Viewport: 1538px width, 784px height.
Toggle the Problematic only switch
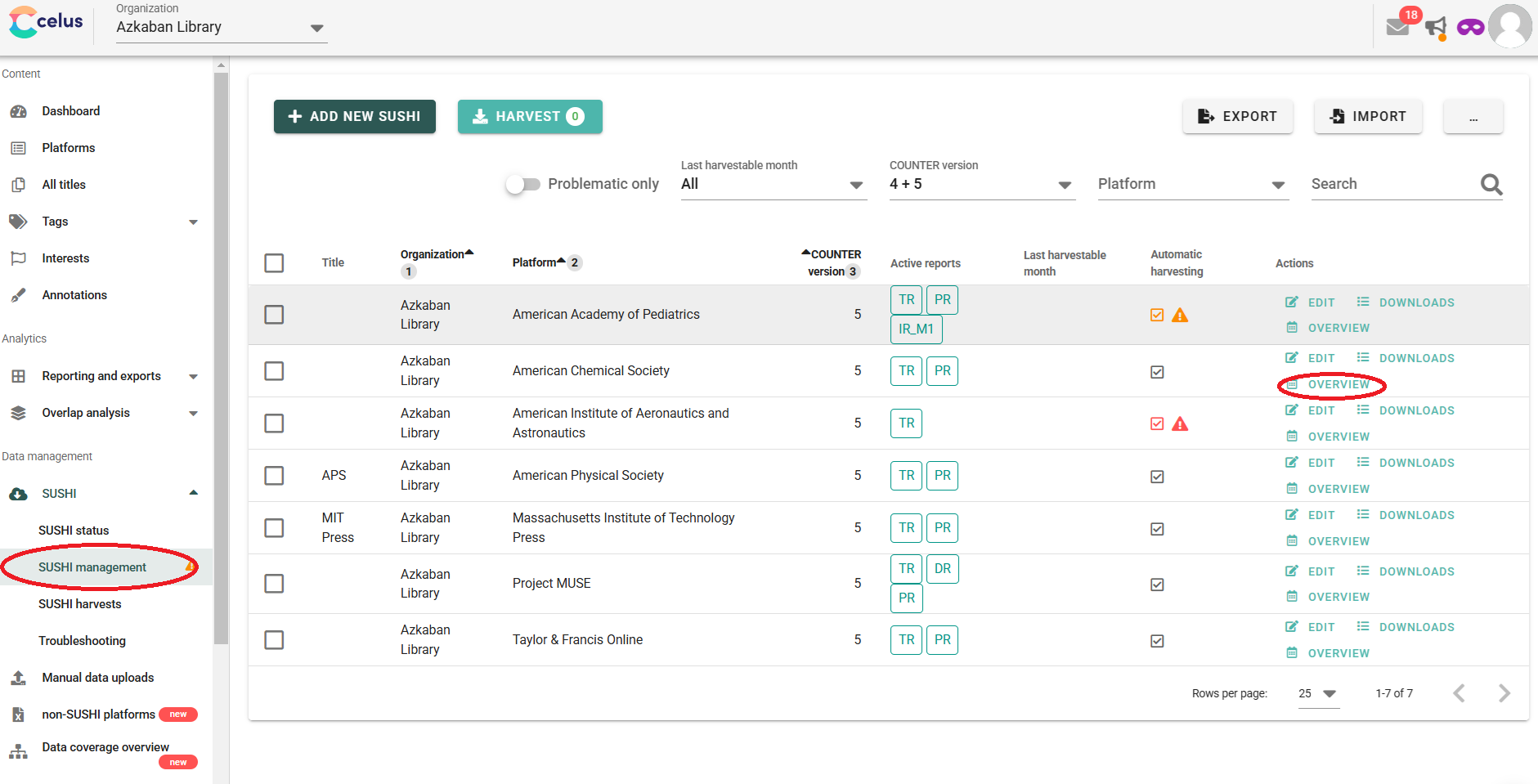[x=523, y=185]
